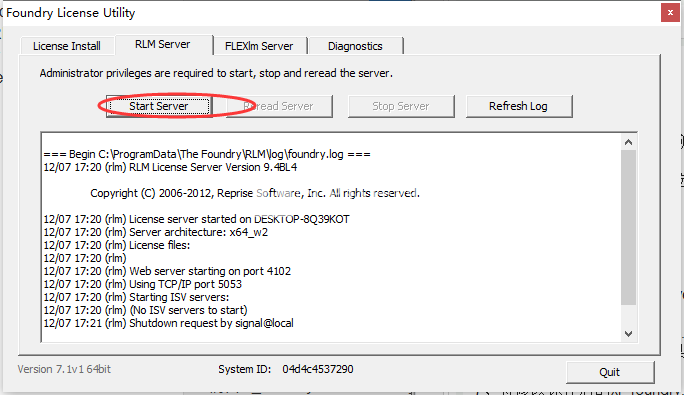This screenshot has height=395, width=684.
Task: Click the log line mentioning port 4102
Action: point(167,271)
